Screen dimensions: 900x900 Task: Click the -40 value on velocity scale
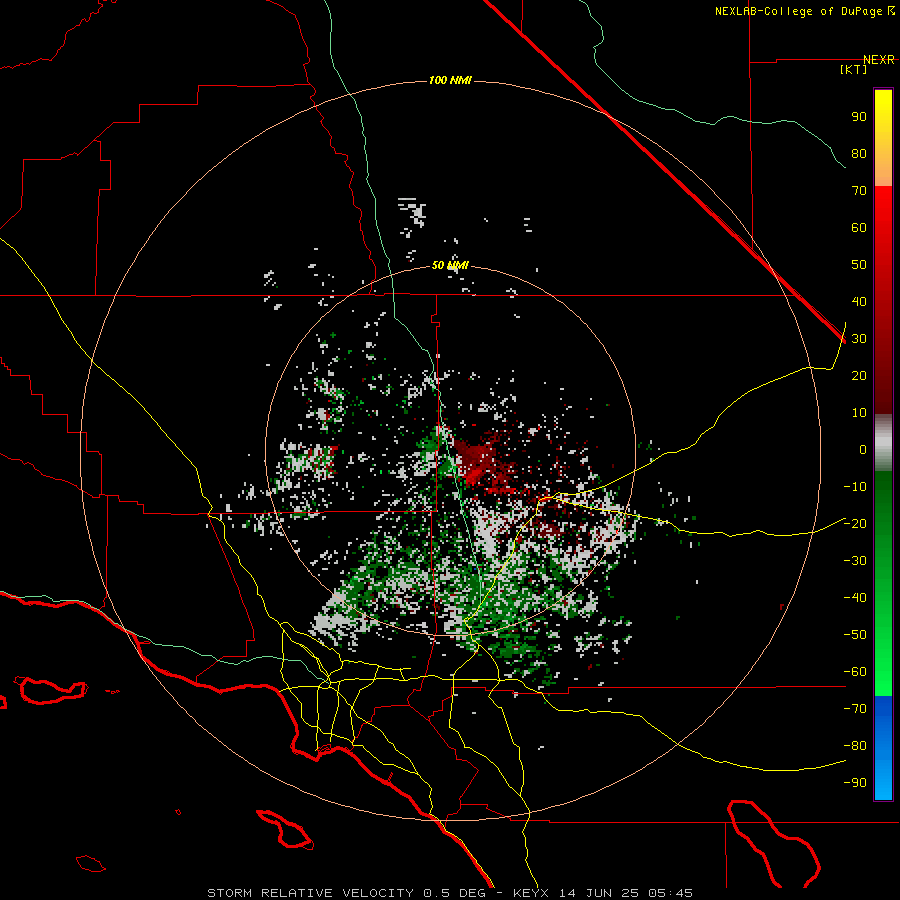tap(855, 598)
